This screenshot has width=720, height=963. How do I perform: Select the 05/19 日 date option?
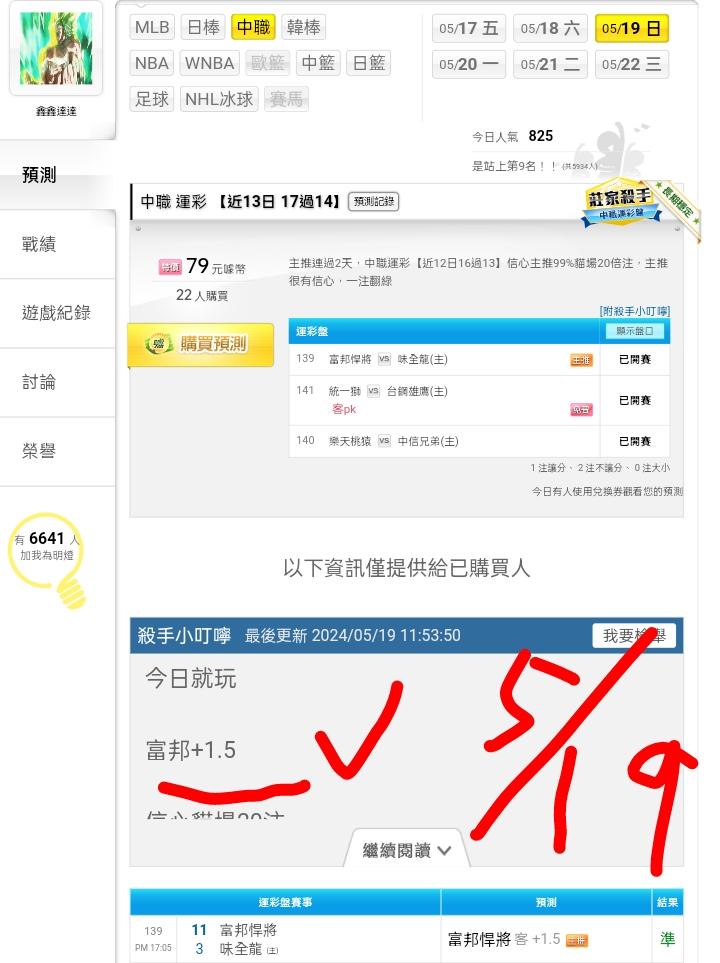631,28
